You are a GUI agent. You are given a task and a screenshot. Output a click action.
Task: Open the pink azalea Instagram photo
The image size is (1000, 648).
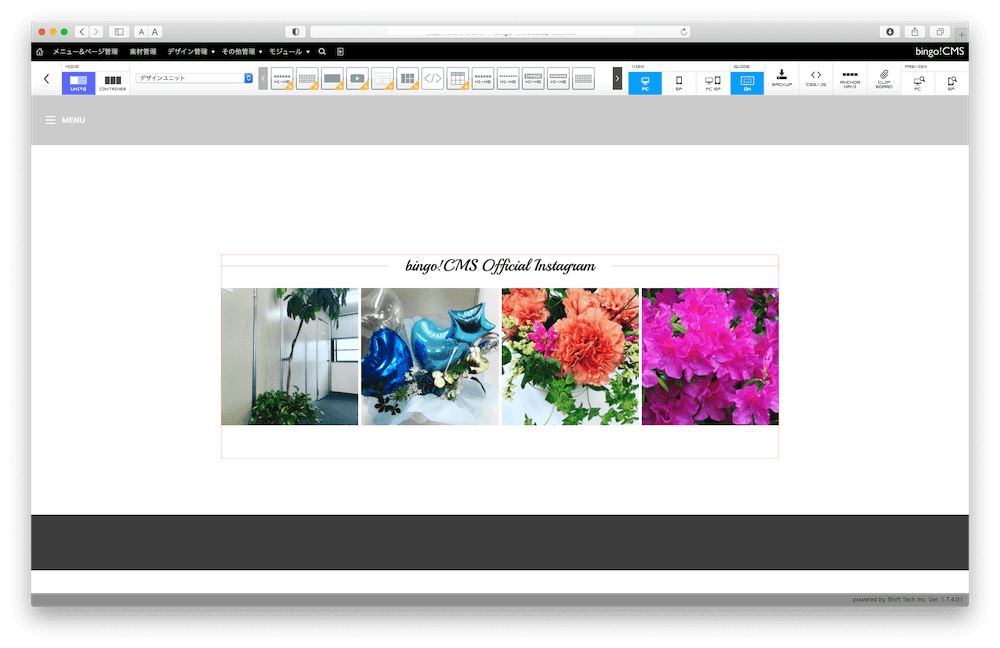click(710, 357)
